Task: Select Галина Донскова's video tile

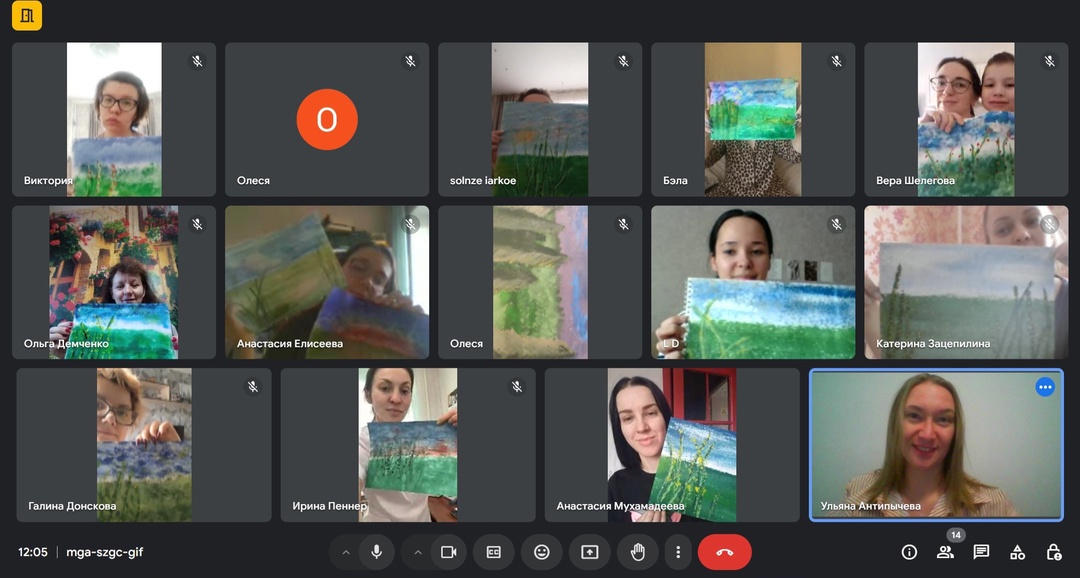Action: [144, 444]
